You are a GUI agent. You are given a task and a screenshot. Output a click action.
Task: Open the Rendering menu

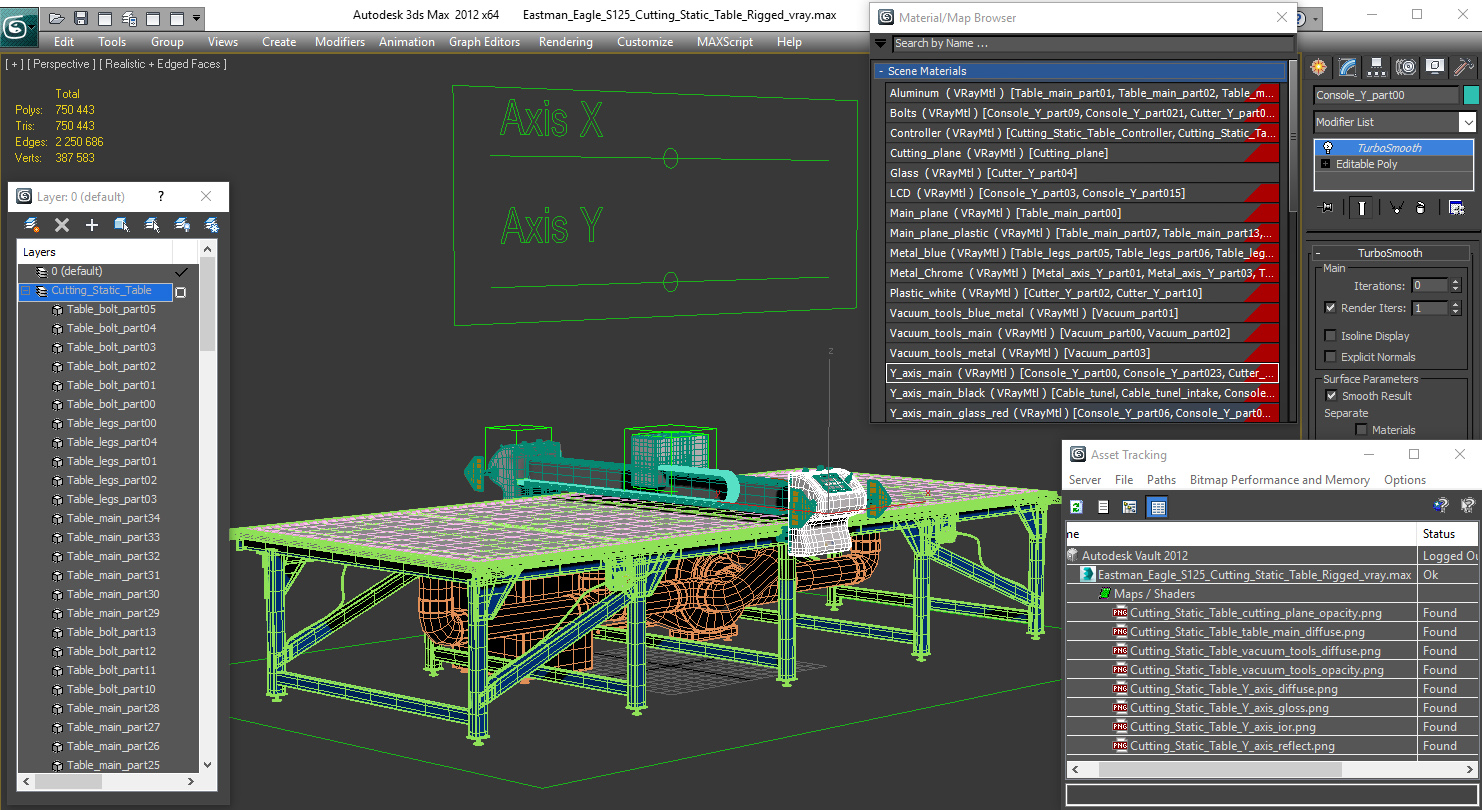click(566, 42)
